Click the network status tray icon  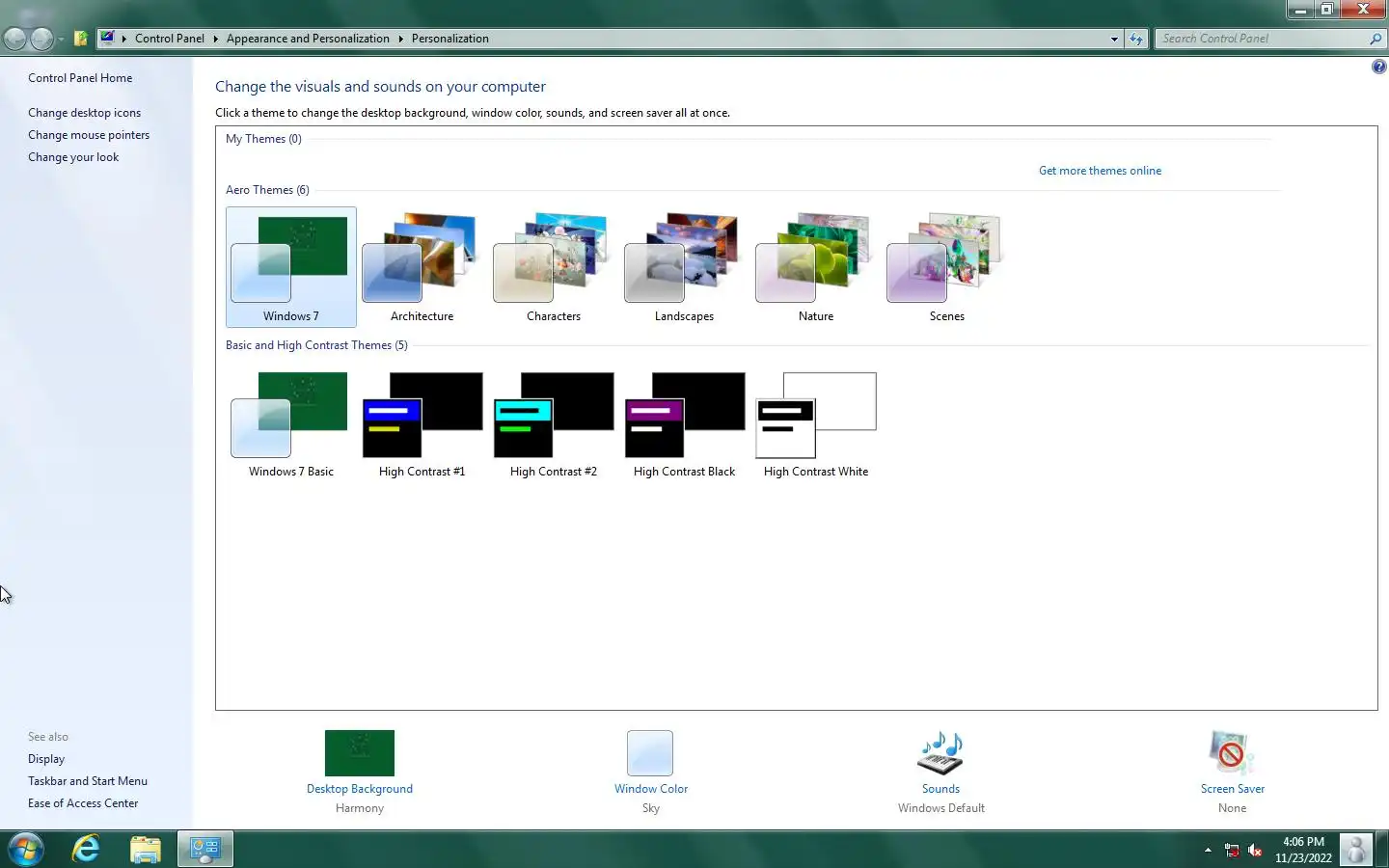pyautogui.click(x=1232, y=850)
